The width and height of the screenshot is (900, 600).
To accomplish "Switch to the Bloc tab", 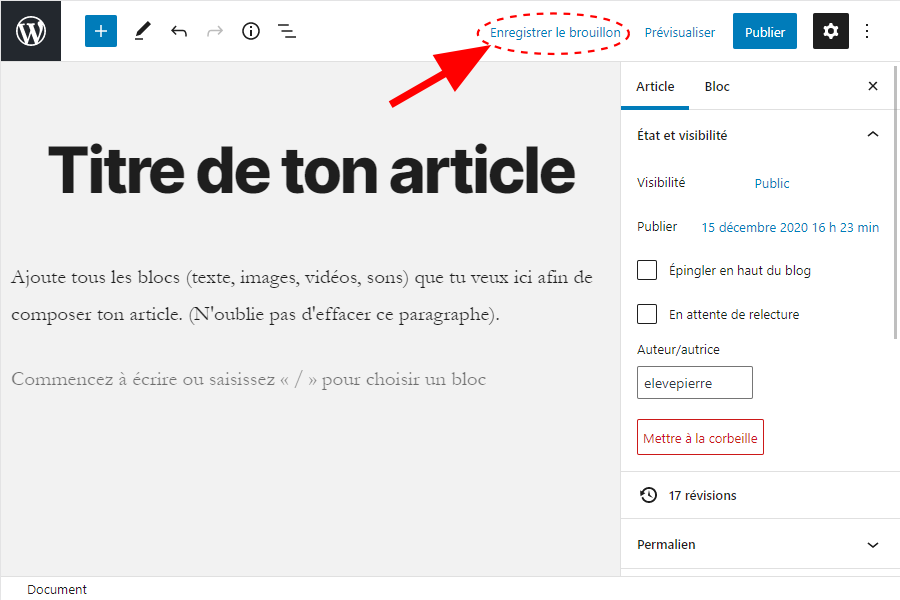I will tap(717, 87).
